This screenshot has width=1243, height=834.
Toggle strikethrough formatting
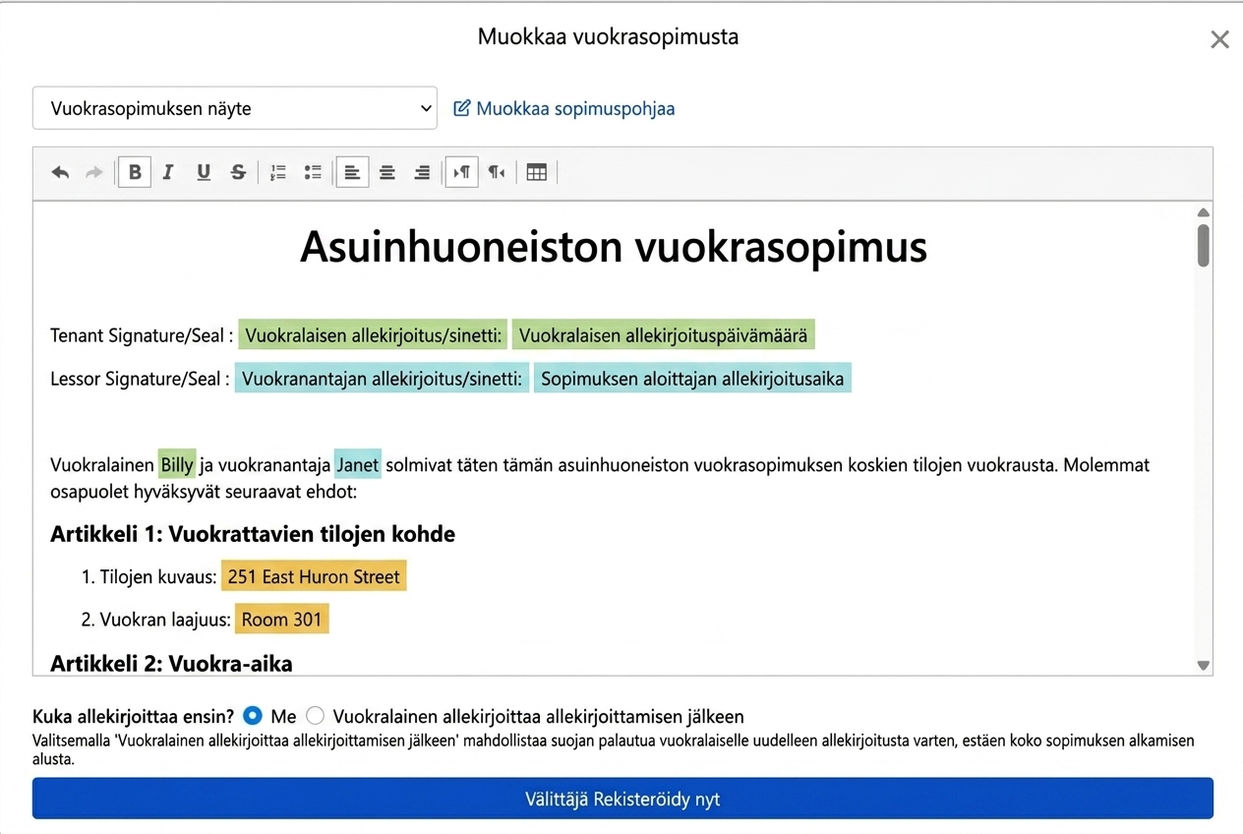[x=238, y=172]
